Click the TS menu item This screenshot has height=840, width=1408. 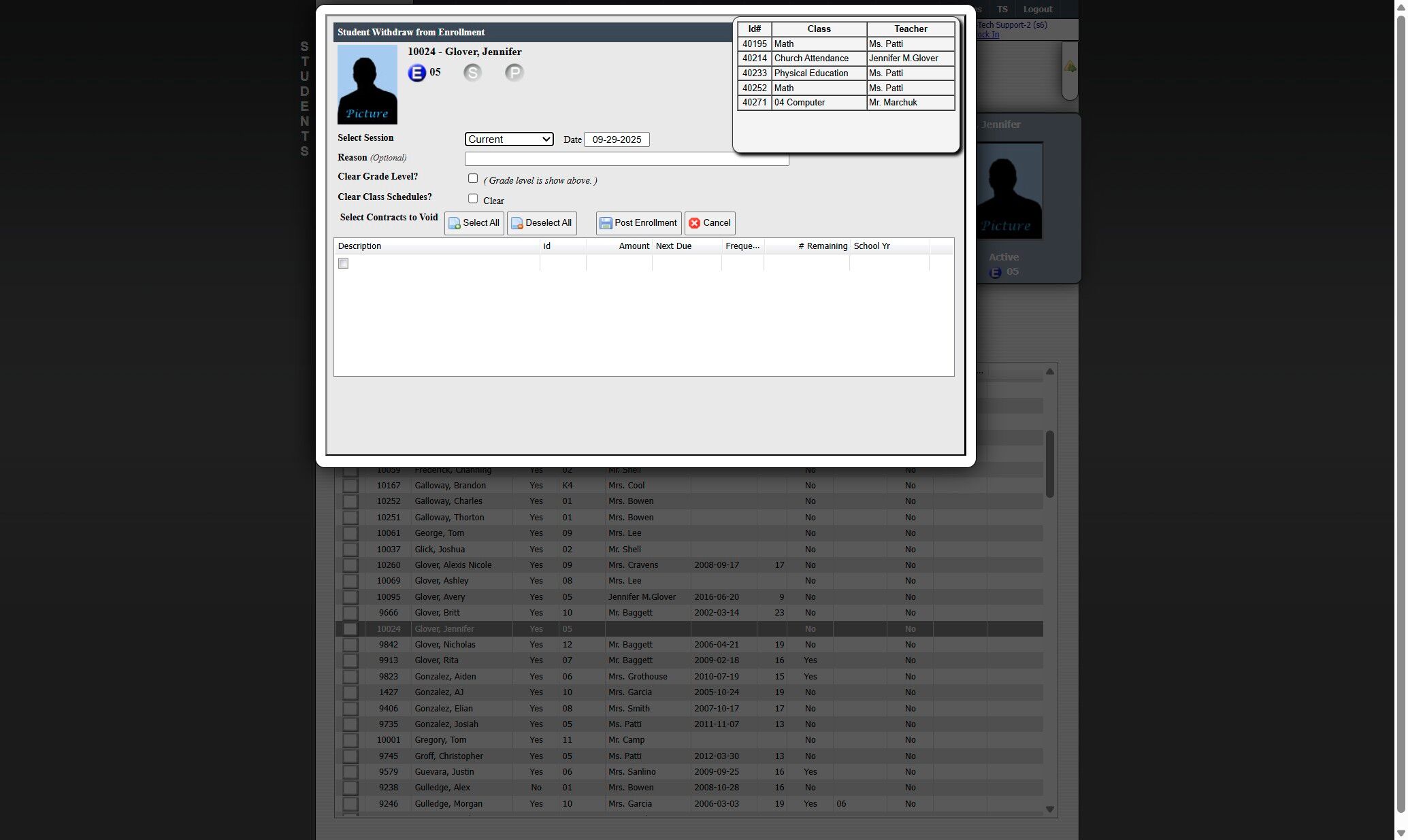1002,10
